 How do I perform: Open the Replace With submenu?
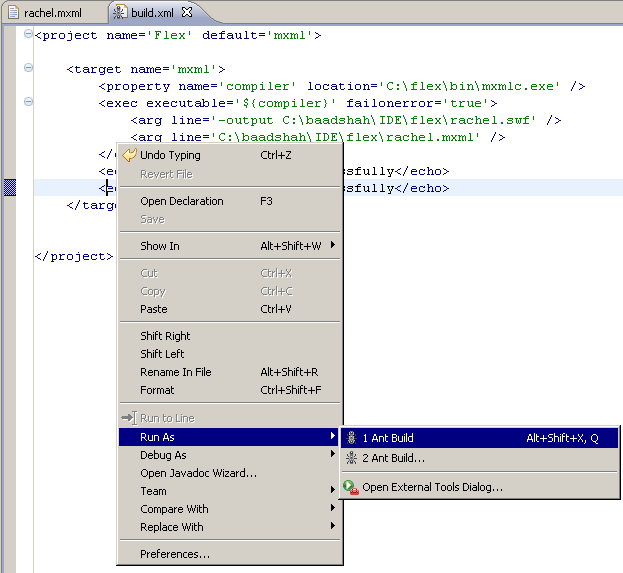[x=230, y=527]
